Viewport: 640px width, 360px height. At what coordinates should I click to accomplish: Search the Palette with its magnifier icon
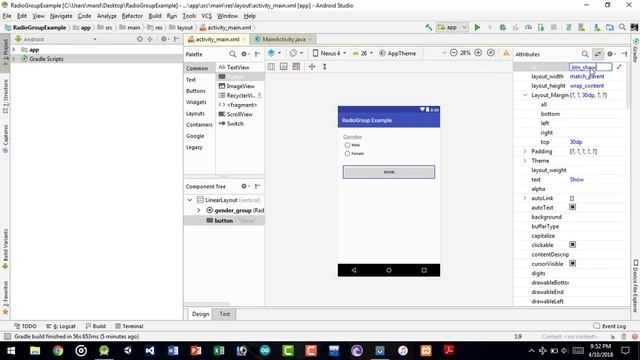pos(232,54)
